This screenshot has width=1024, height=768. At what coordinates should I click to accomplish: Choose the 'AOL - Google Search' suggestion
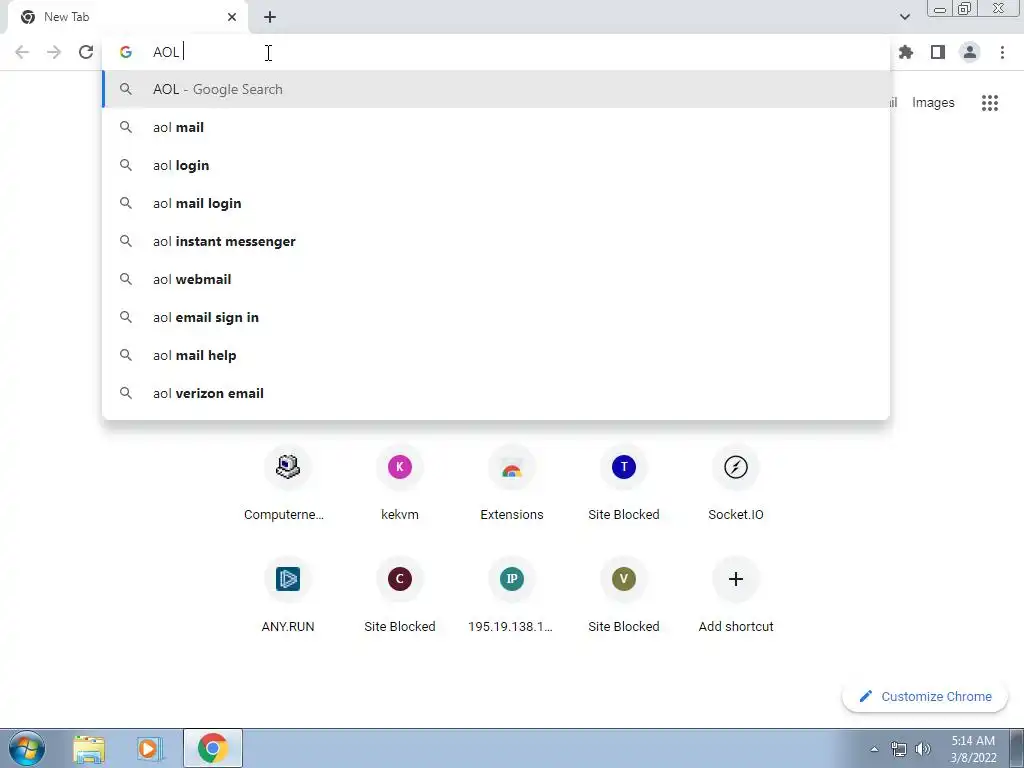(x=496, y=89)
